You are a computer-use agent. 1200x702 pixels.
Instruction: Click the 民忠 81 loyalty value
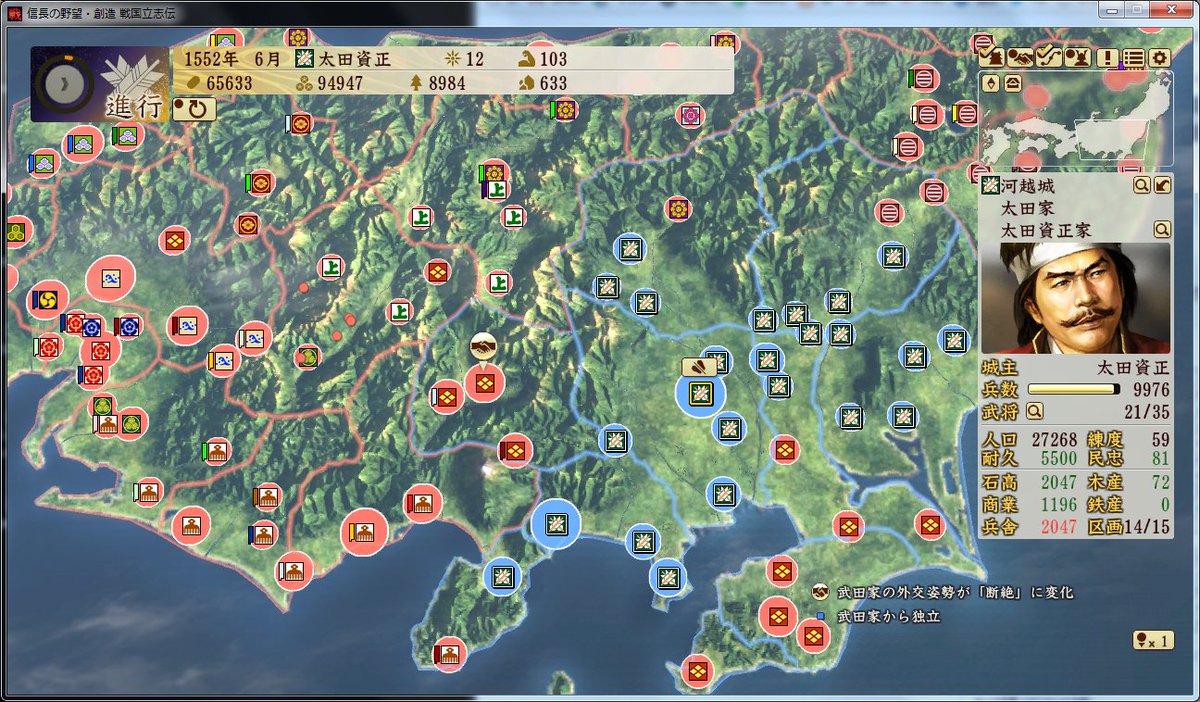point(1160,459)
